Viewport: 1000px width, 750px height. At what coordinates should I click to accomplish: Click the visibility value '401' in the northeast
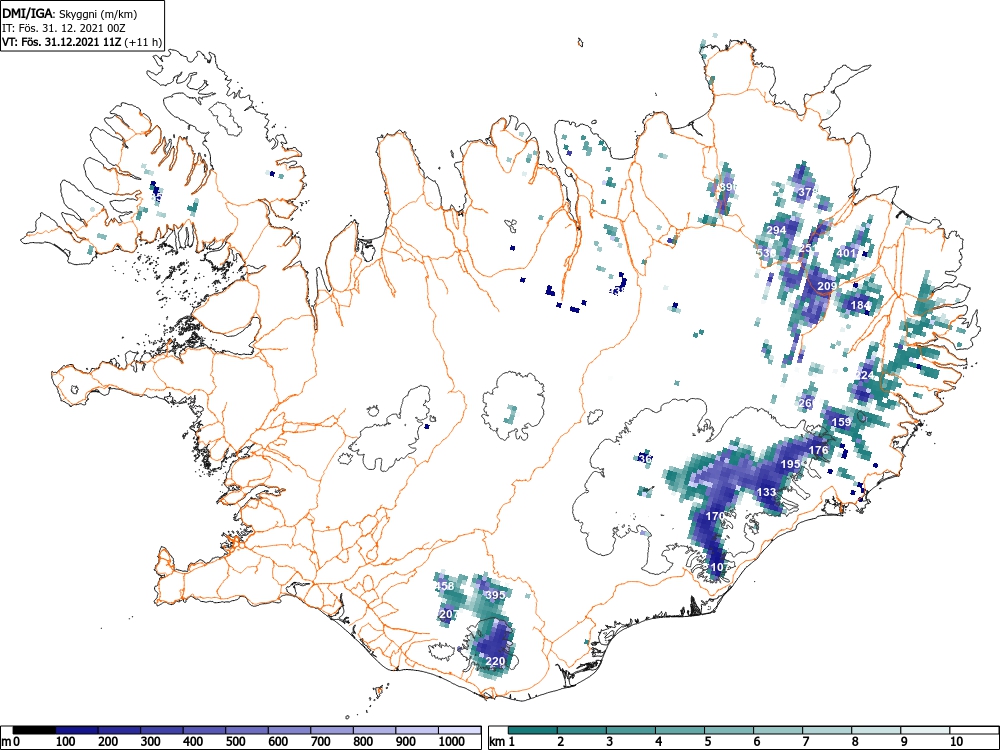[846, 253]
